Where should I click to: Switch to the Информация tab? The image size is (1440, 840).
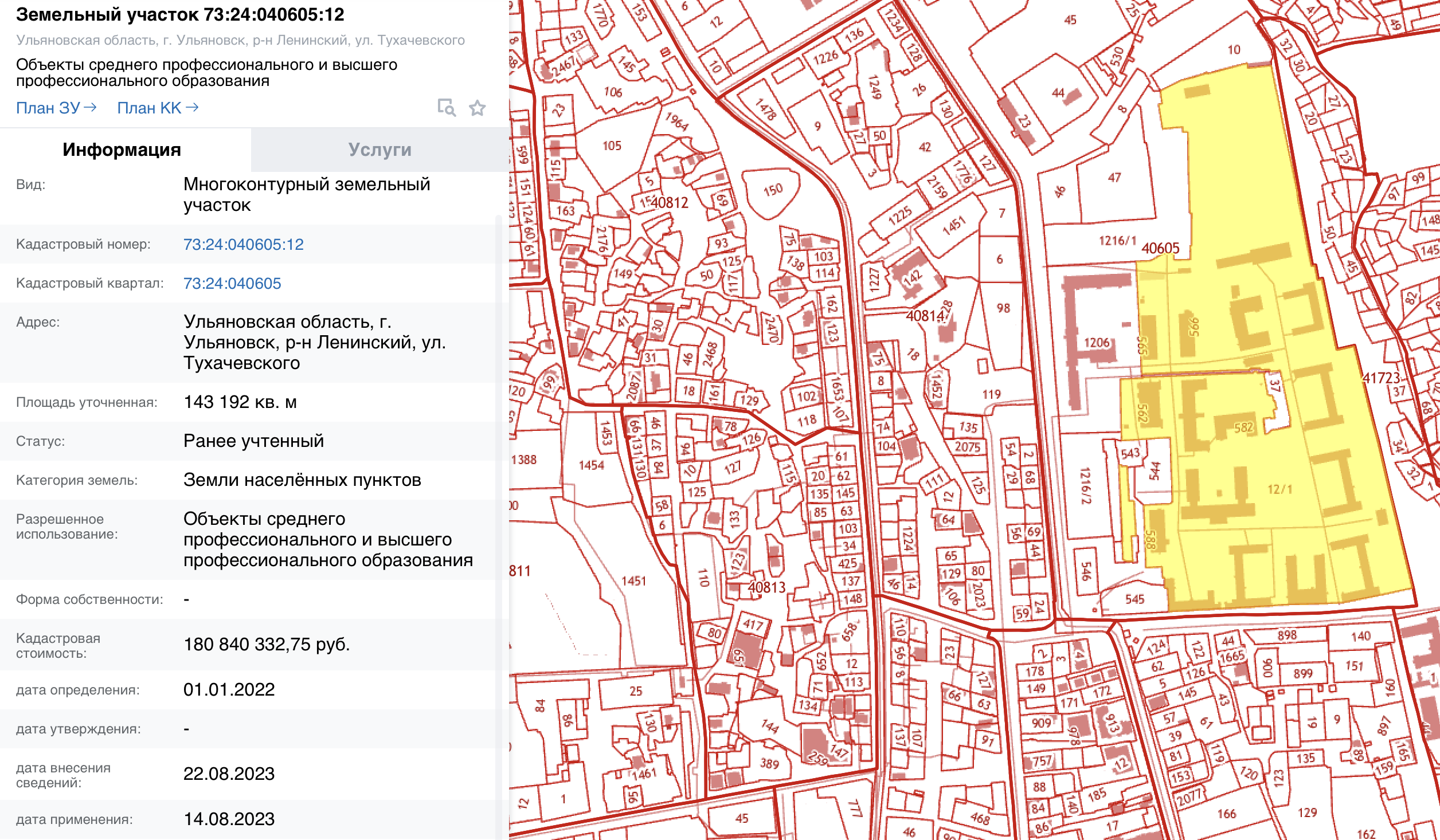click(122, 150)
